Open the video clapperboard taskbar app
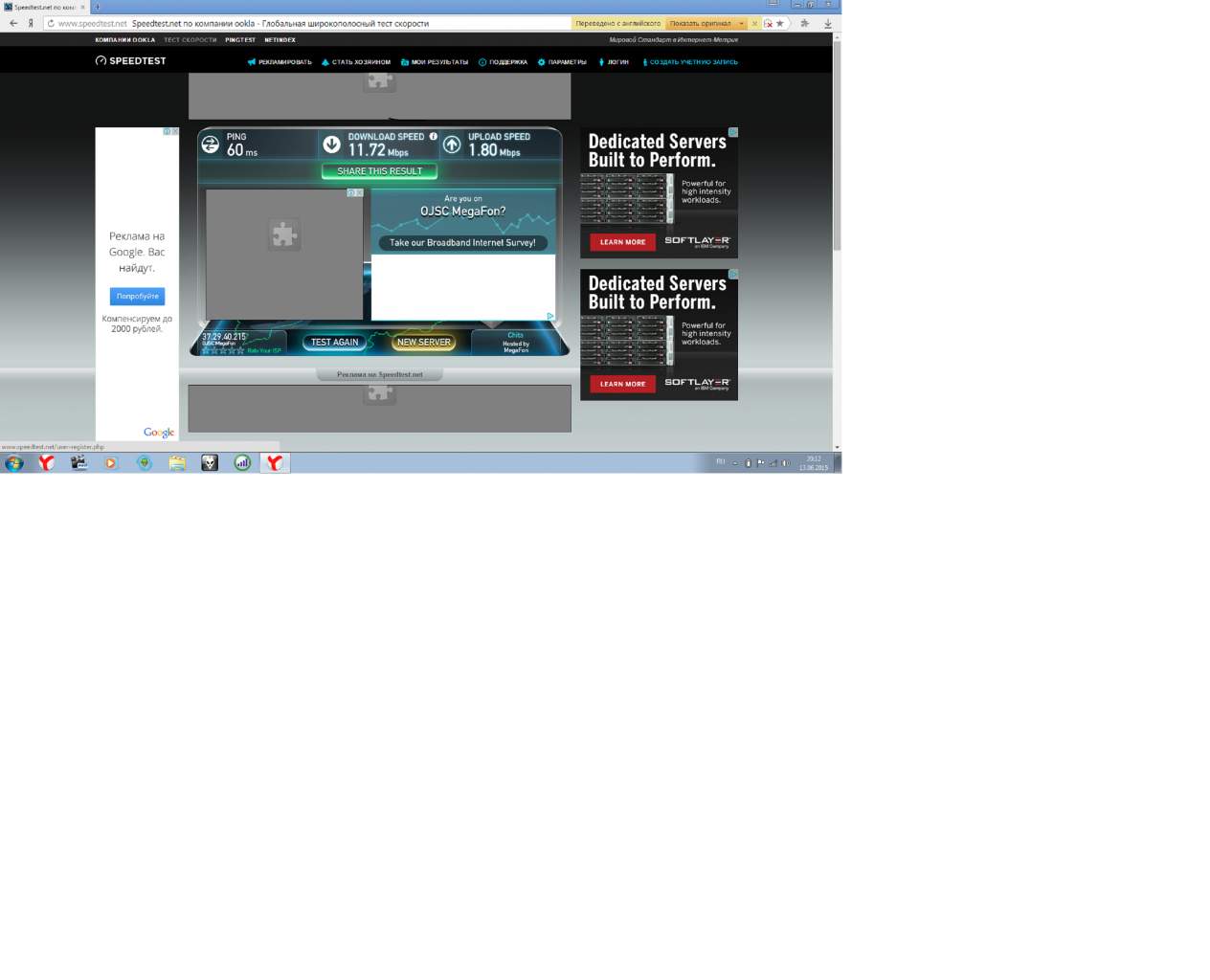 click(78, 463)
